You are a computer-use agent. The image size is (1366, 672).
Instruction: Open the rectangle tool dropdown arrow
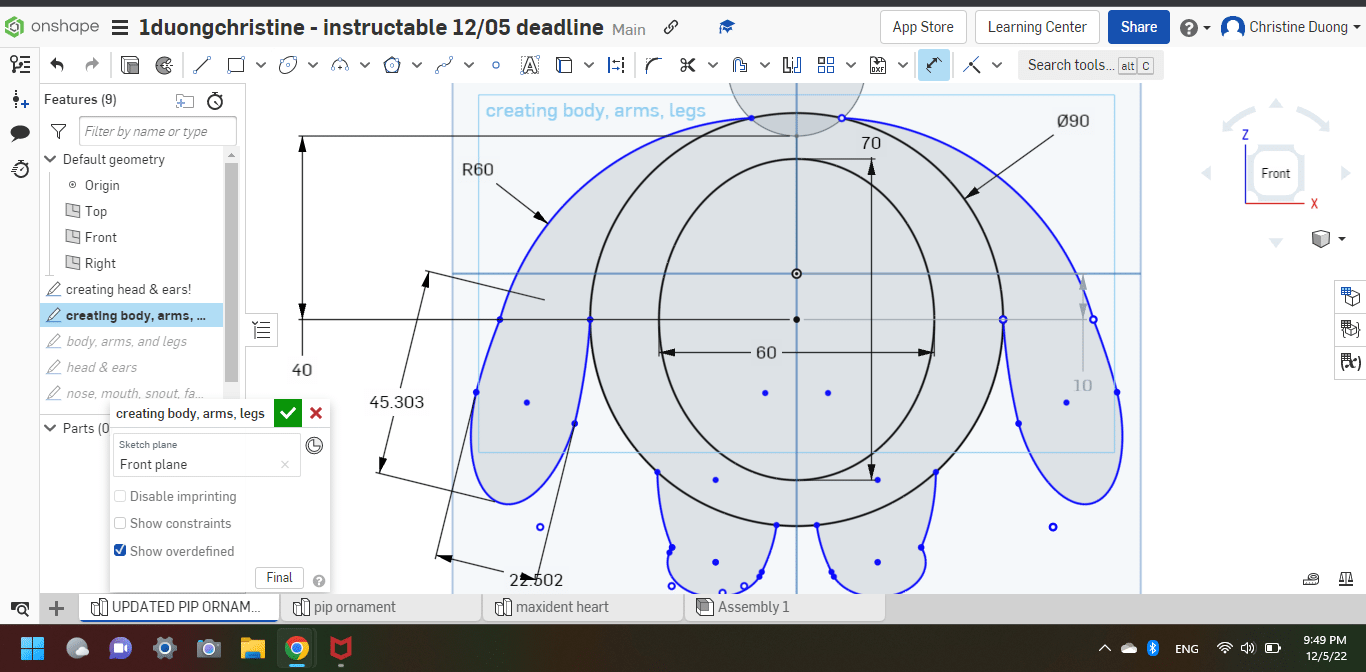click(x=261, y=65)
